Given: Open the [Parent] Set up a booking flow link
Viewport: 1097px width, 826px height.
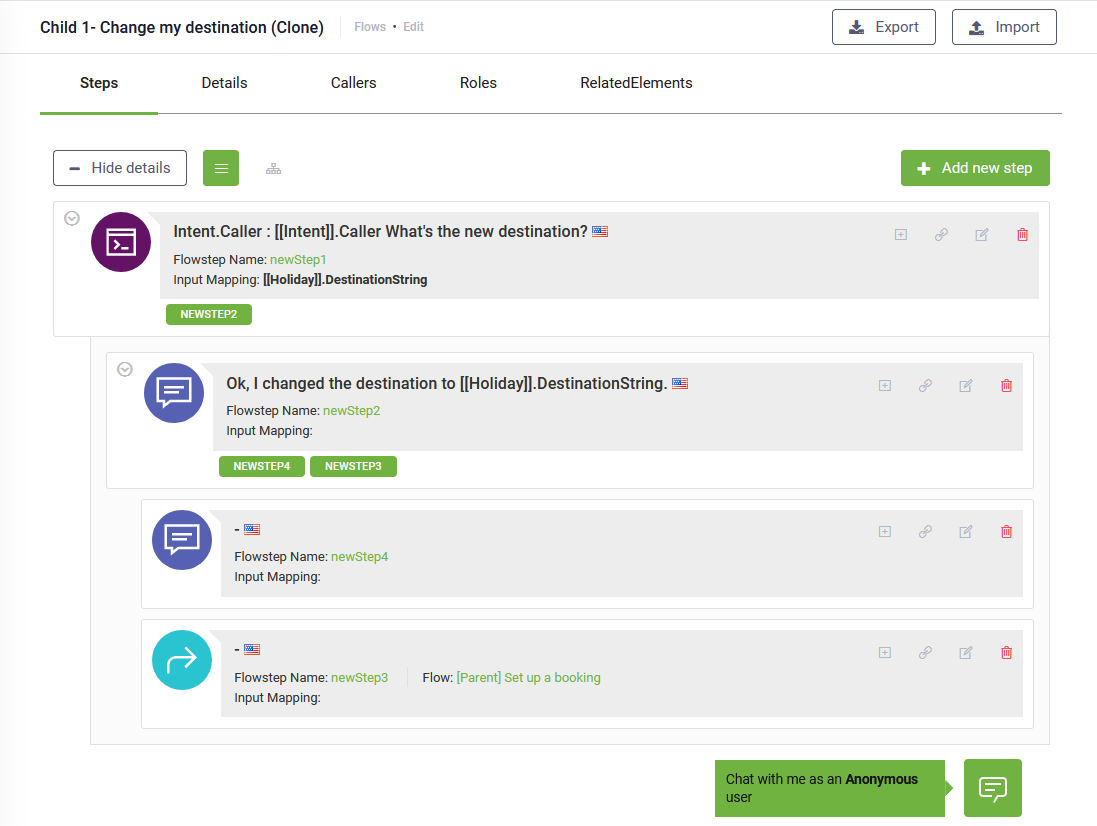Looking at the screenshot, I should point(528,677).
